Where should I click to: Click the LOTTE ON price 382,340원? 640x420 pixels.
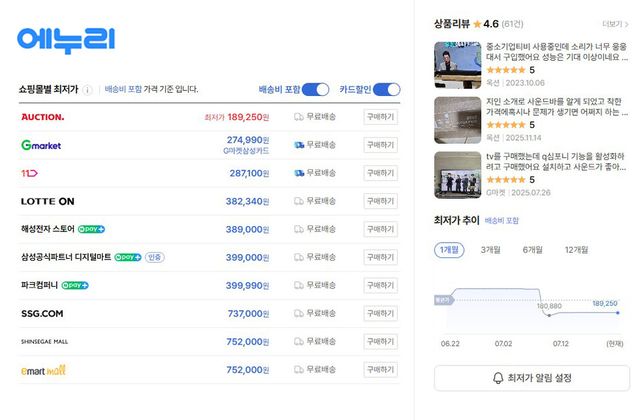point(247,201)
